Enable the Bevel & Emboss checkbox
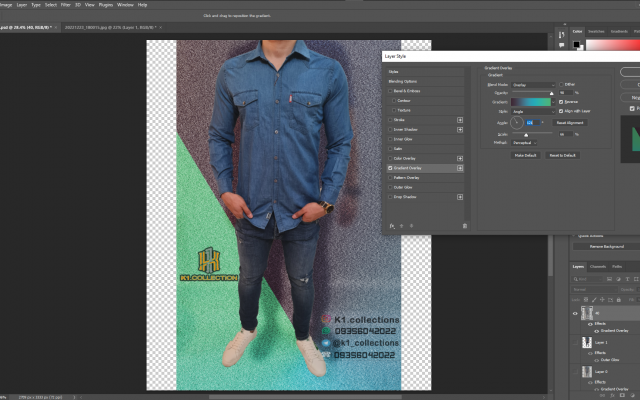Viewport: 640px width, 400px height. (390, 91)
